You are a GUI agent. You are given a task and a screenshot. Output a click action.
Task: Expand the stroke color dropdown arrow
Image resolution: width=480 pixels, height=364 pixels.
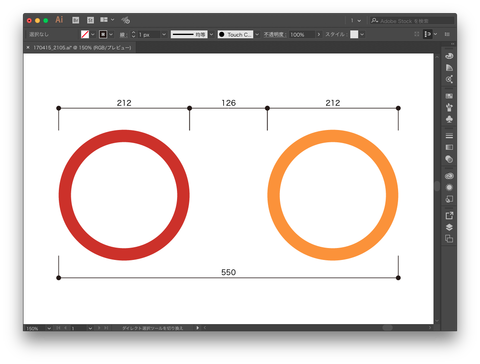(111, 34)
